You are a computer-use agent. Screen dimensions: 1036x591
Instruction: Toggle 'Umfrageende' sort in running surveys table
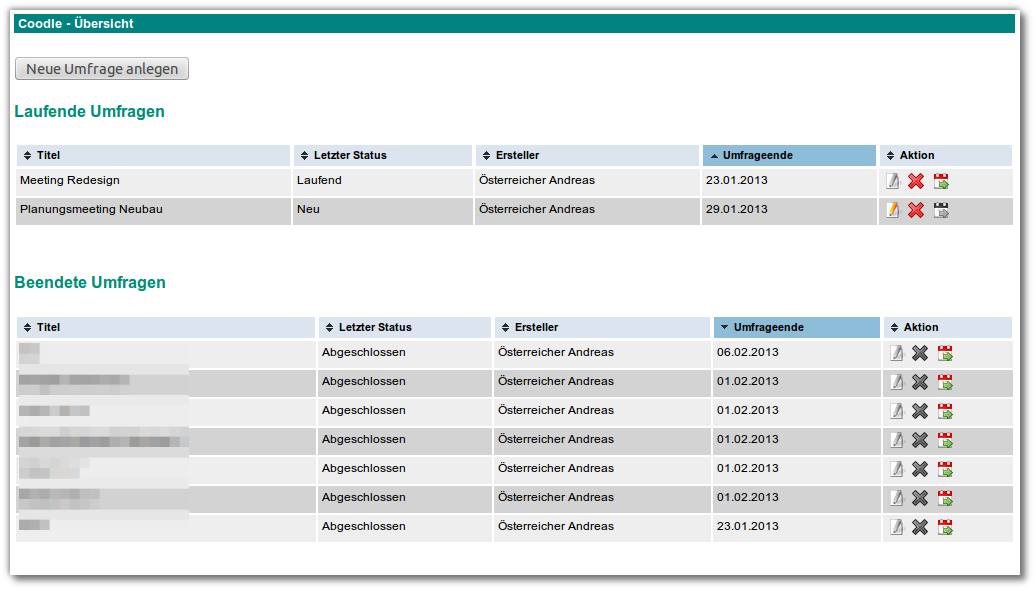click(x=757, y=155)
